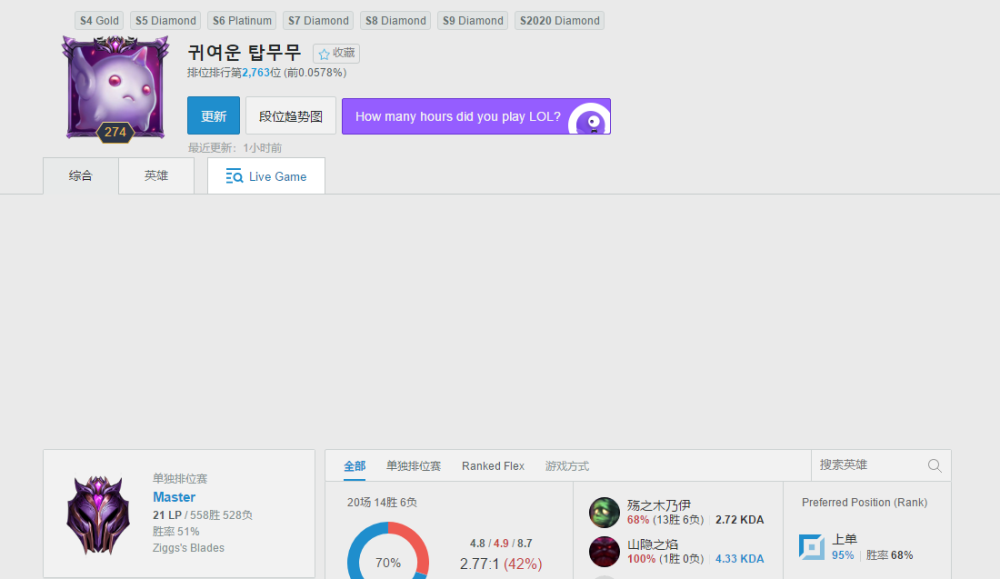1000x579 pixels.
Task: Click the blue 更新 update button
Action: click(214, 115)
